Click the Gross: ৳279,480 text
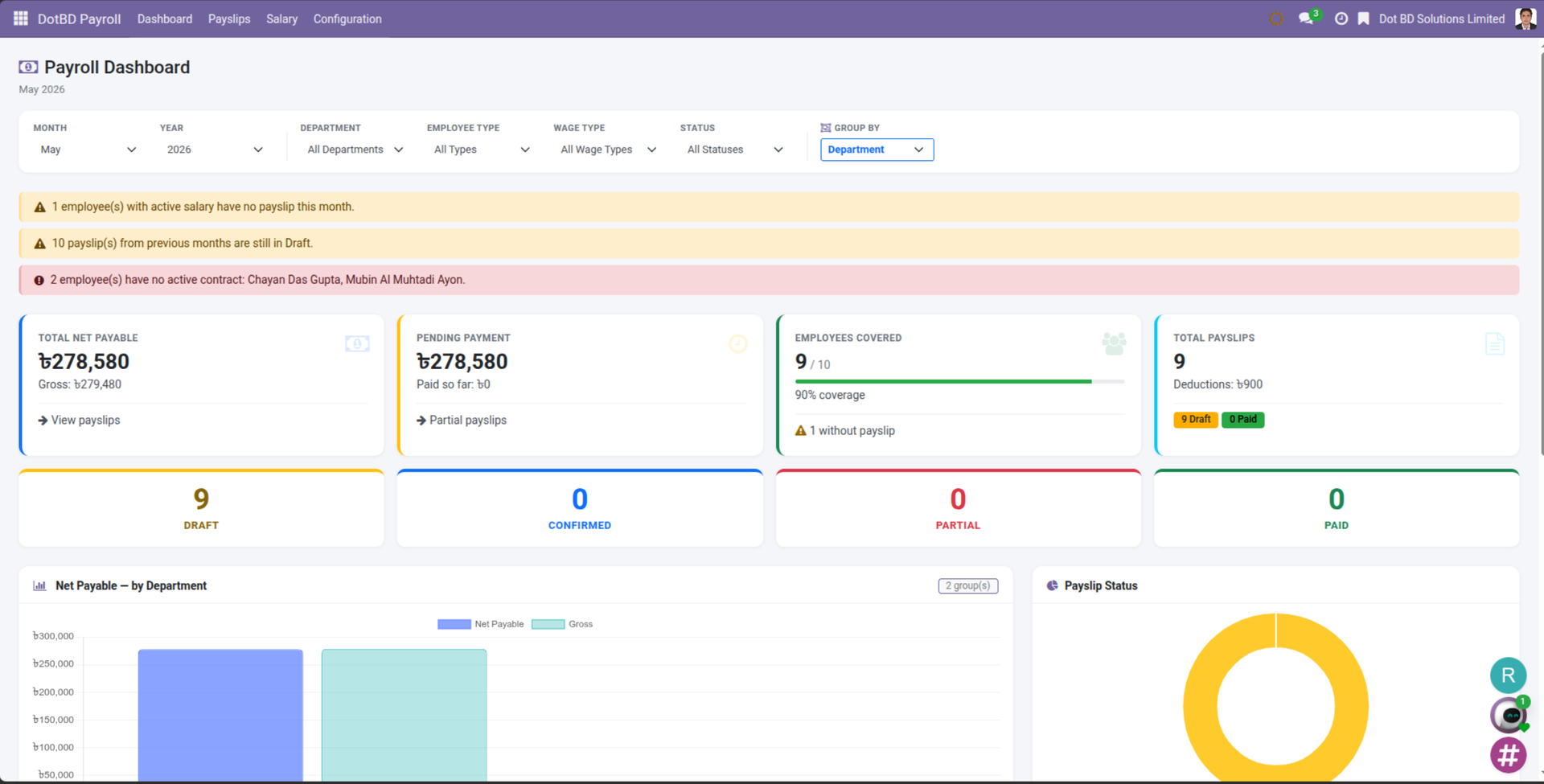Viewport: 1544px width, 784px height. 80,385
